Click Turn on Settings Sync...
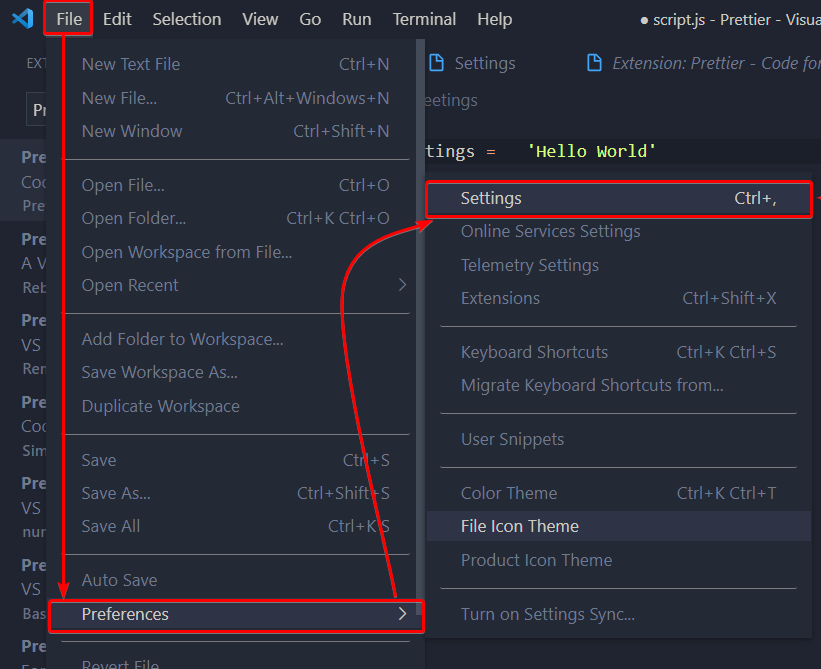The width and height of the screenshot is (821, 669). (x=619, y=614)
